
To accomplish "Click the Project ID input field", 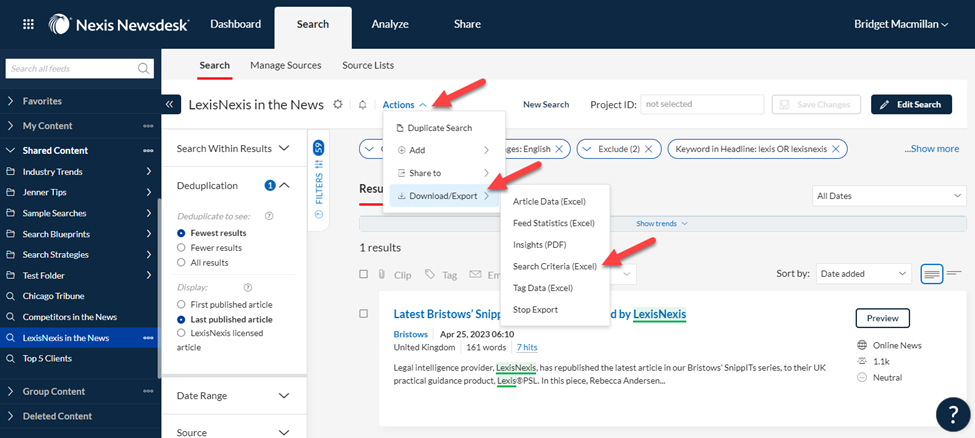I will (x=701, y=105).
